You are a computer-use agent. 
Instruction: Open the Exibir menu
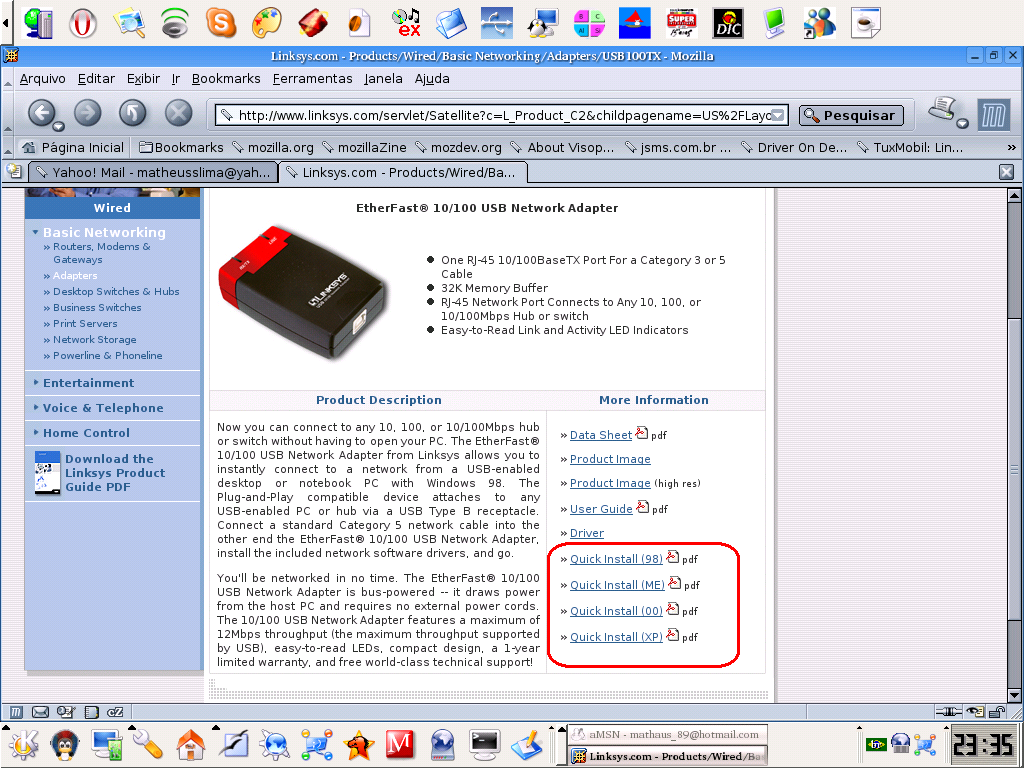(143, 78)
